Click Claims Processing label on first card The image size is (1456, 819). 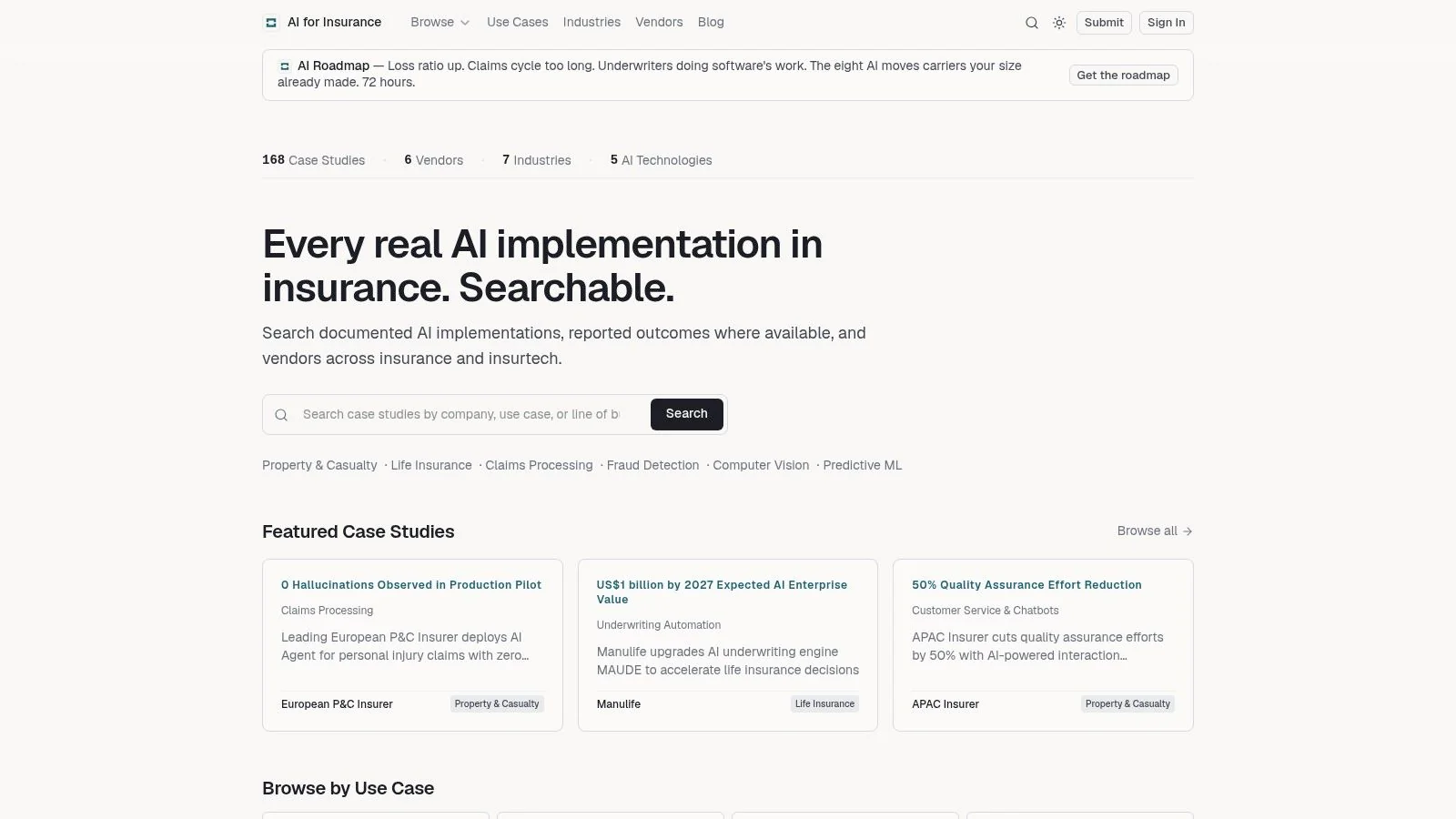pos(328,611)
